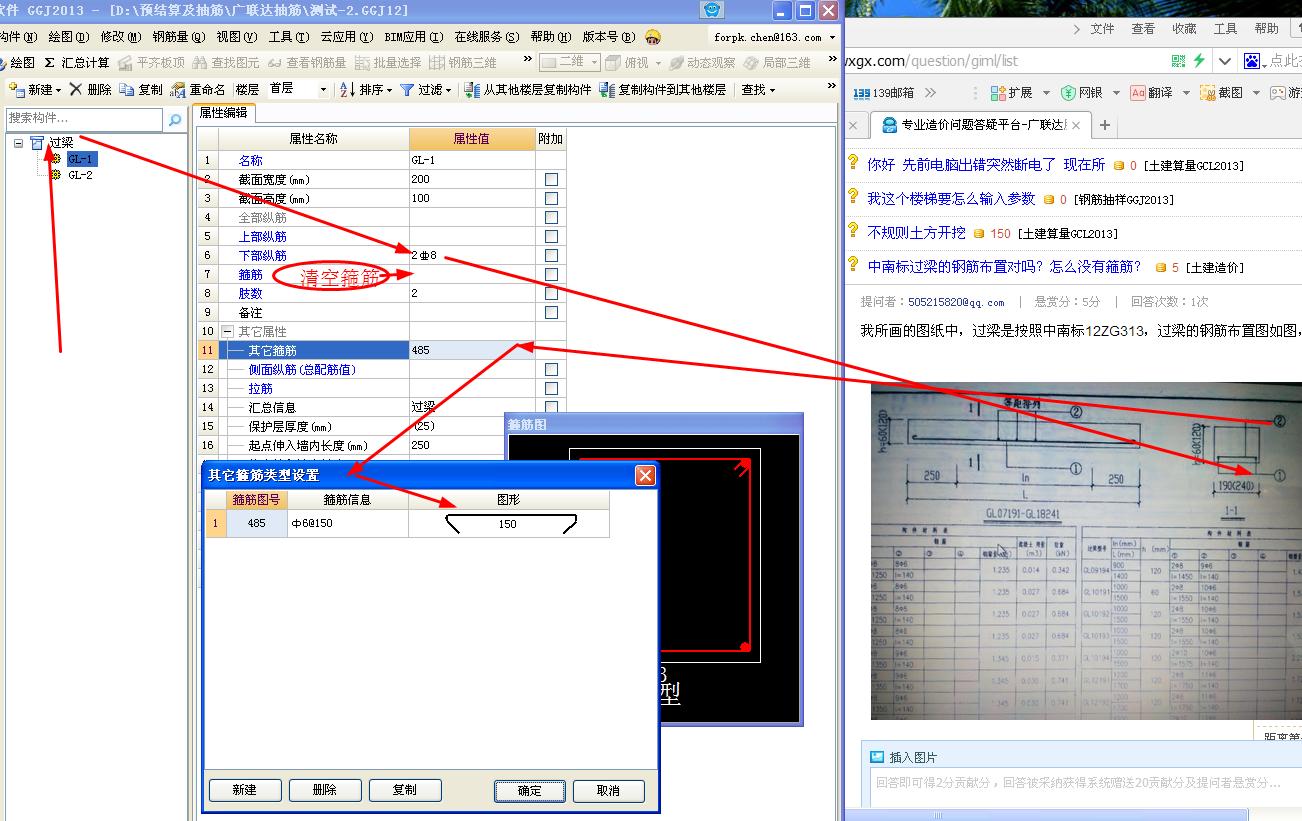Click the search magnifier in component panel
This screenshot has height=821, width=1302.
[x=175, y=119]
